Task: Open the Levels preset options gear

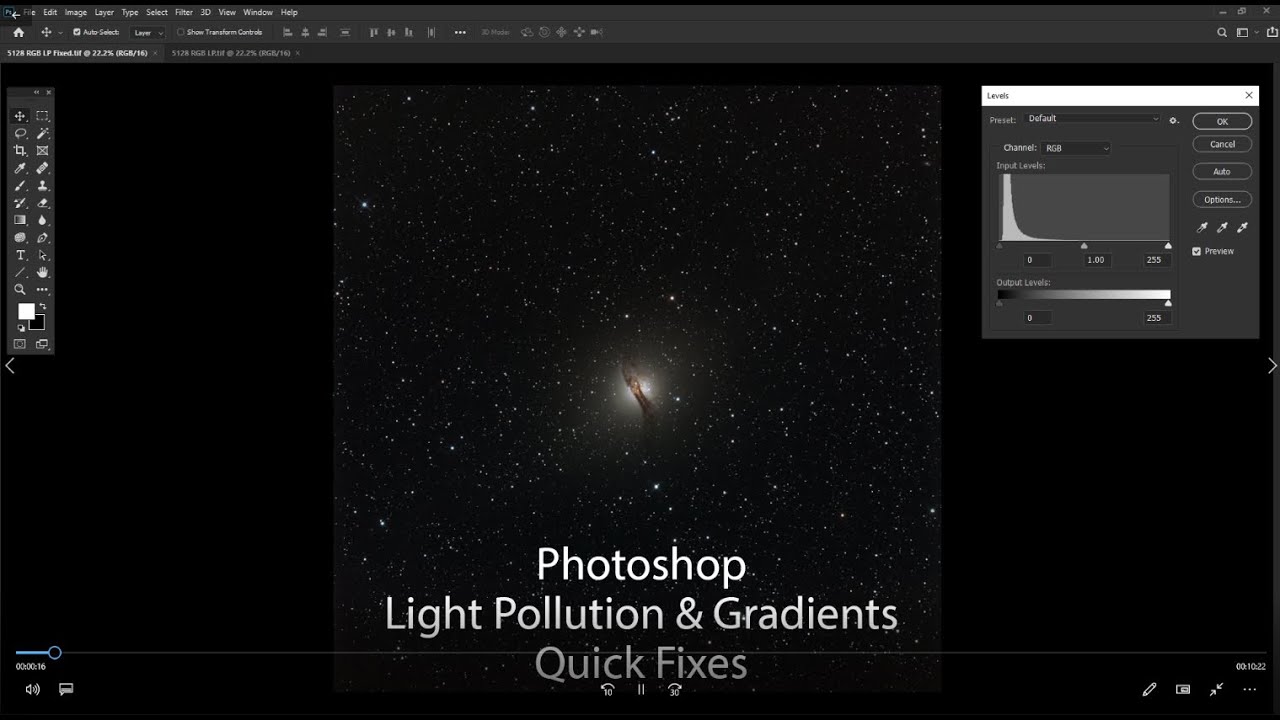Action: pos(1174,120)
